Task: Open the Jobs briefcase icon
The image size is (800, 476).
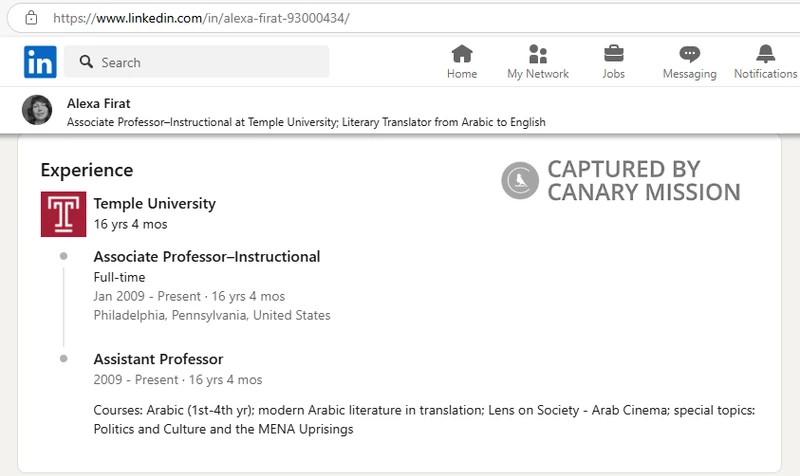Action: 614,54
